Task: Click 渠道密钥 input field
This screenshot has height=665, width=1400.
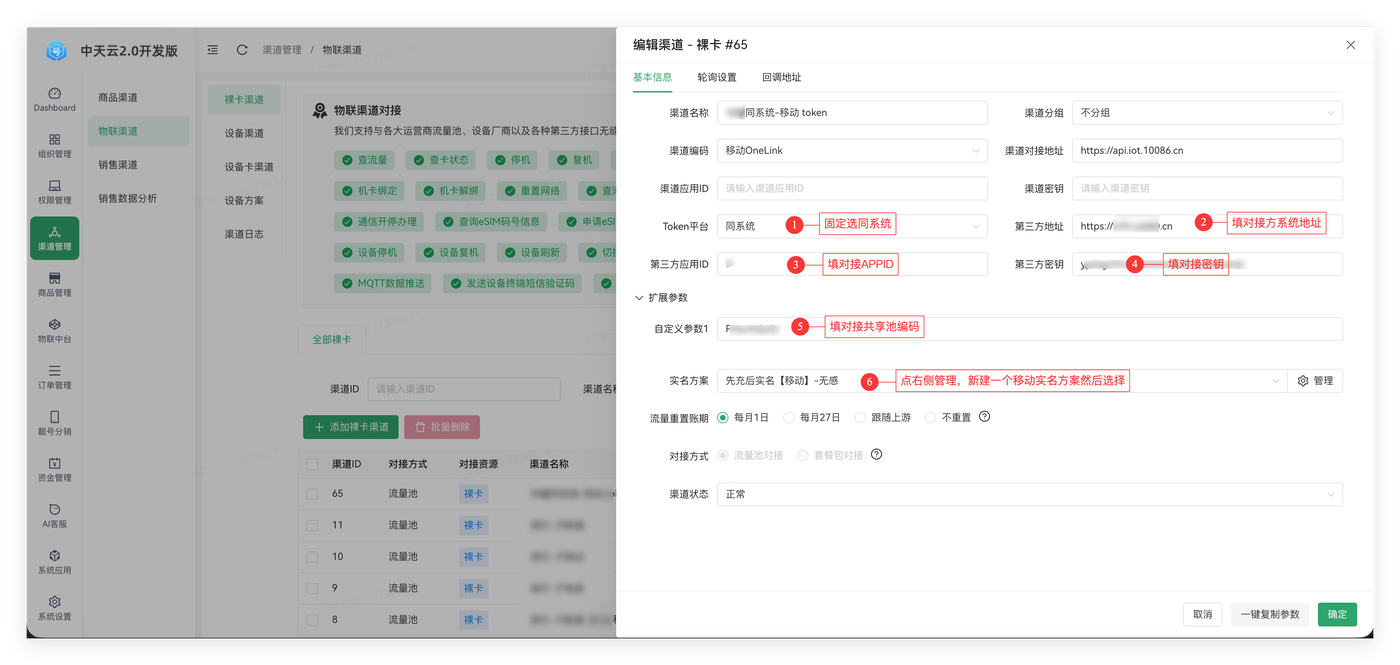Action: 1207,188
